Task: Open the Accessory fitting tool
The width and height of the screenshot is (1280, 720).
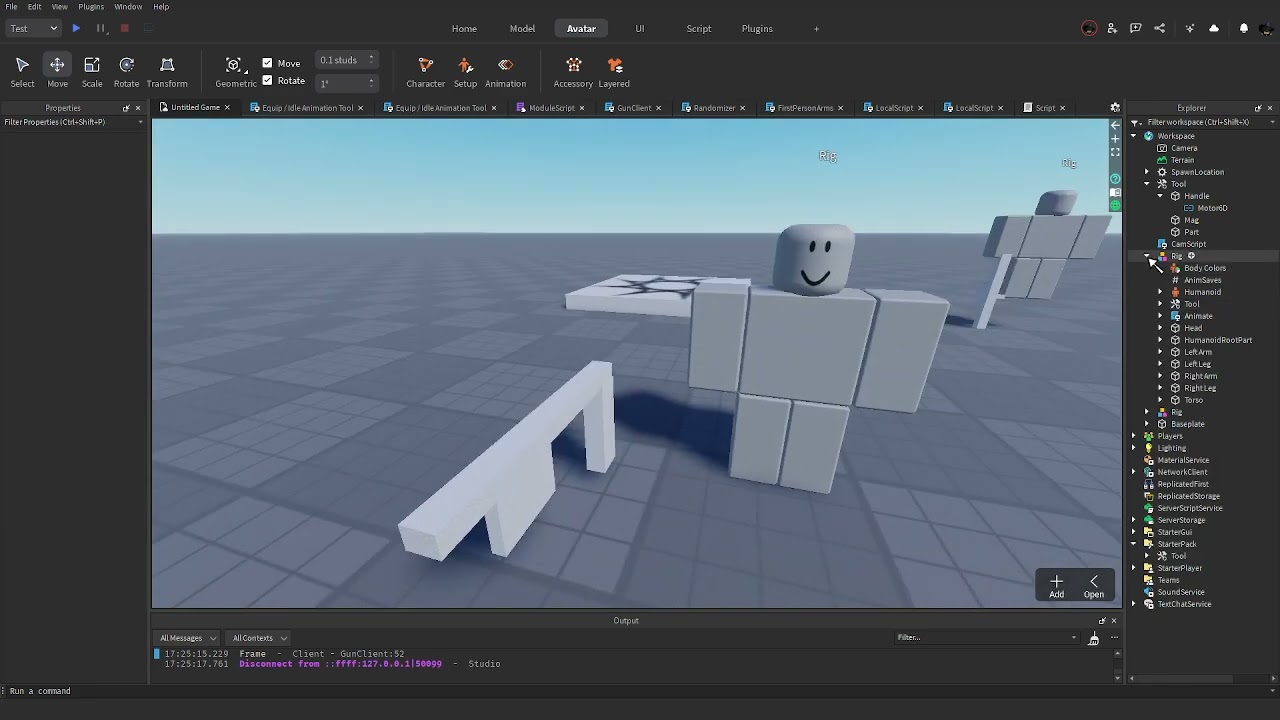Action: point(573,72)
